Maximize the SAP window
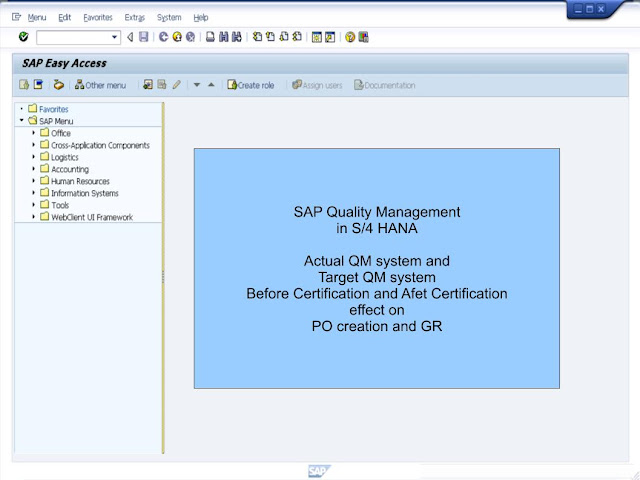640x480 pixels. pyautogui.click(x=589, y=9)
